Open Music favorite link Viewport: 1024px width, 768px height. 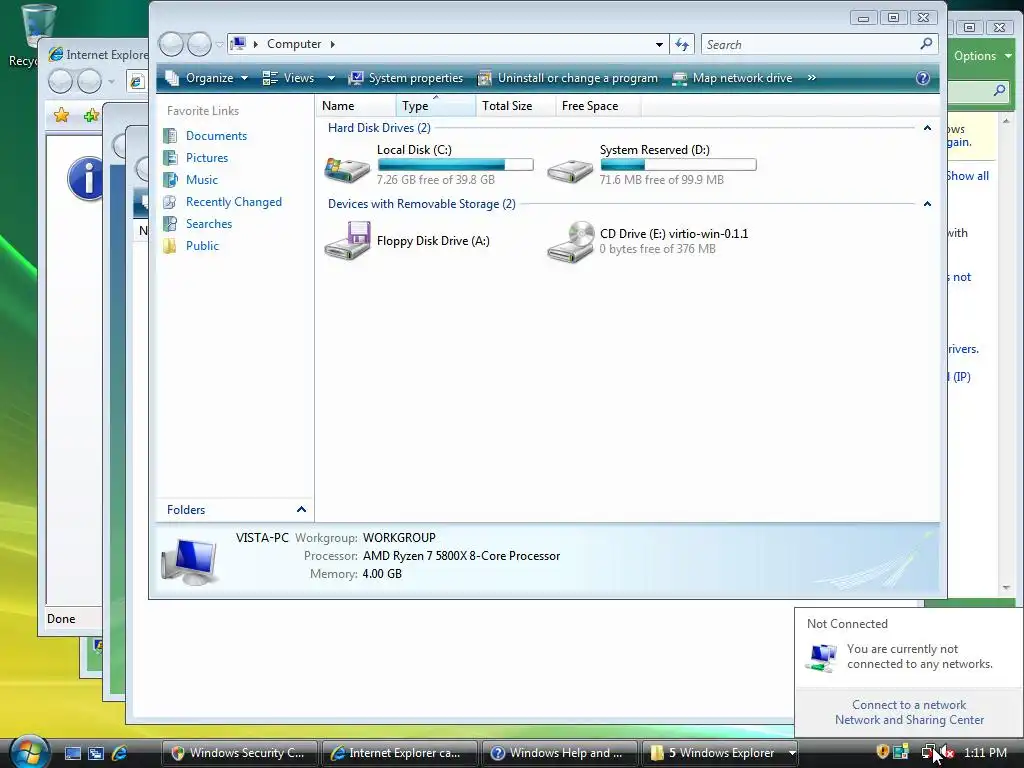pos(202,180)
